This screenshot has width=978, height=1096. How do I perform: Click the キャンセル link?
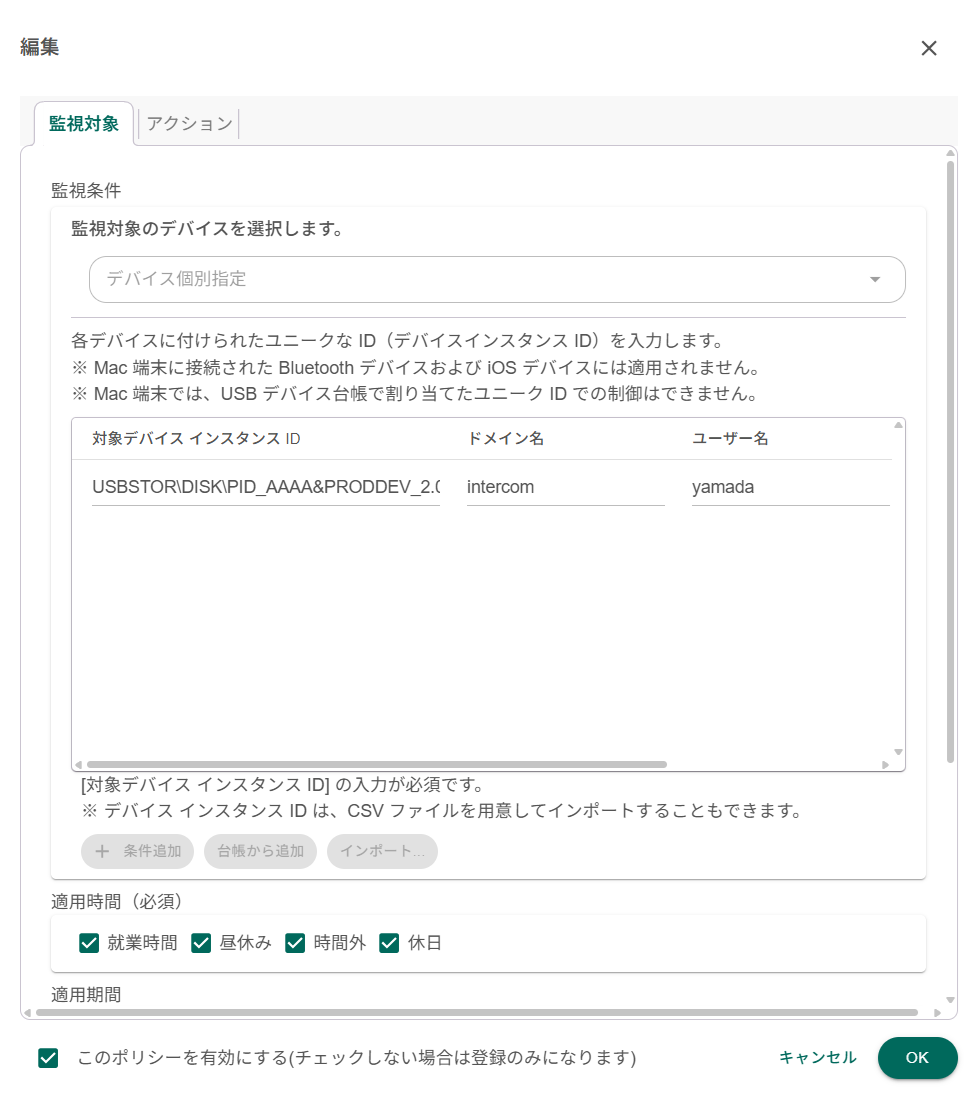(817, 1057)
